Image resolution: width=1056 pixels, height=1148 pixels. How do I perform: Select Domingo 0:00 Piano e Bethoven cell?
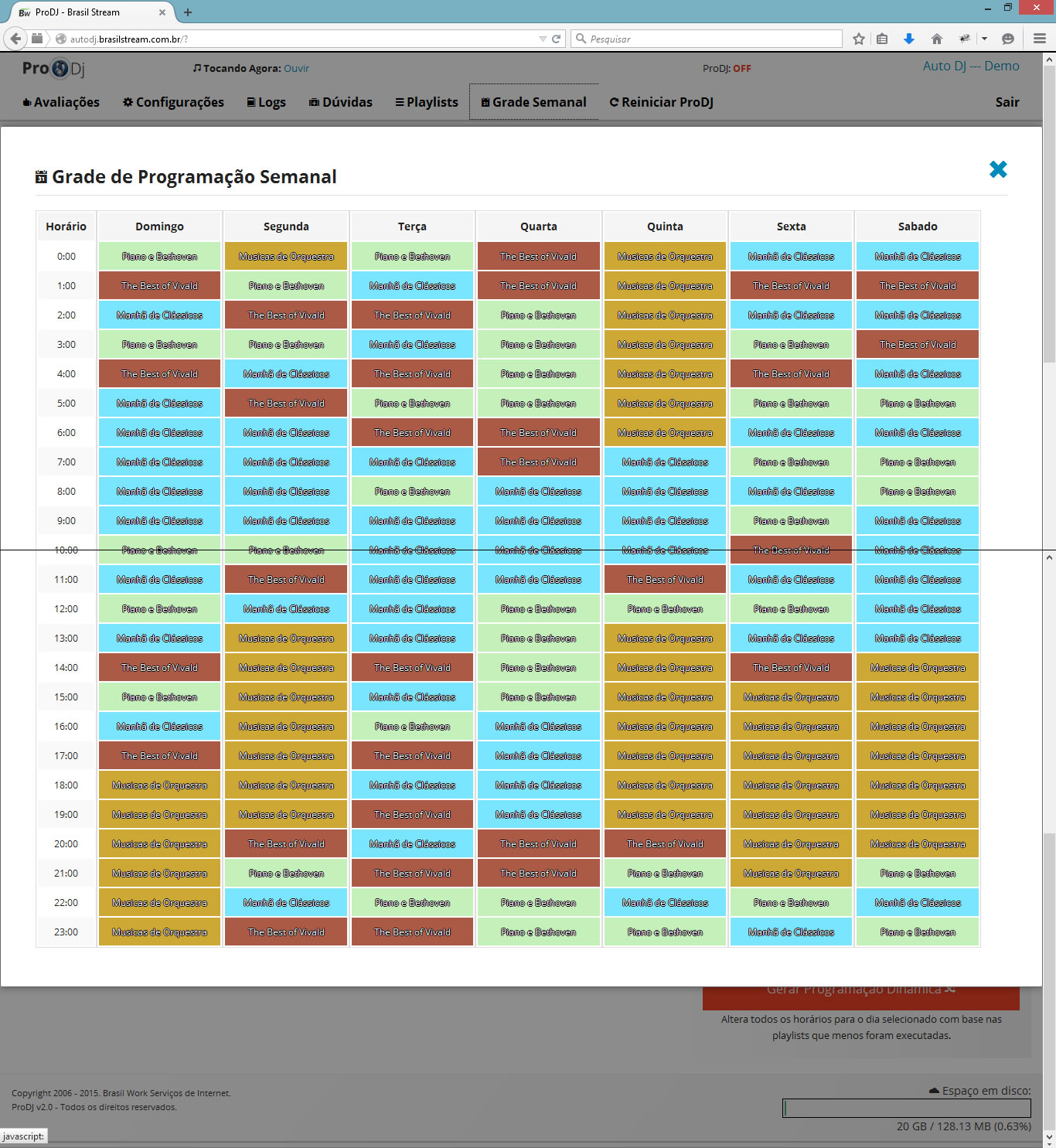159,256
